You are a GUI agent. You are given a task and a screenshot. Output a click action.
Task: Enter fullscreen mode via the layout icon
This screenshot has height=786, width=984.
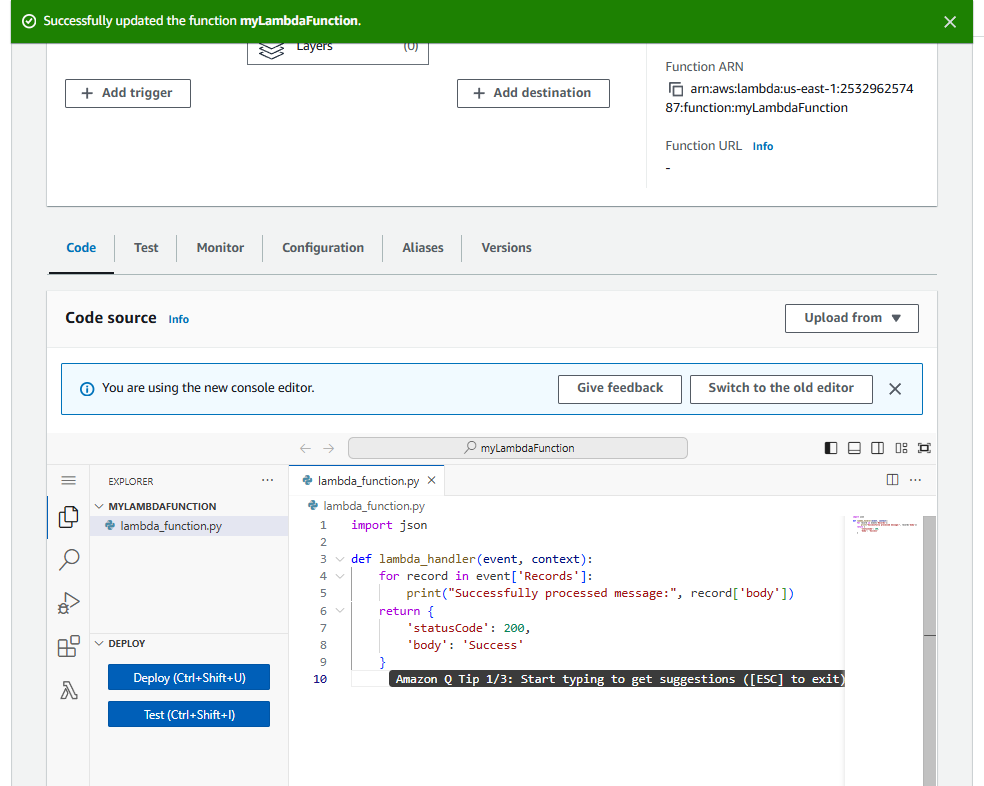924,448
